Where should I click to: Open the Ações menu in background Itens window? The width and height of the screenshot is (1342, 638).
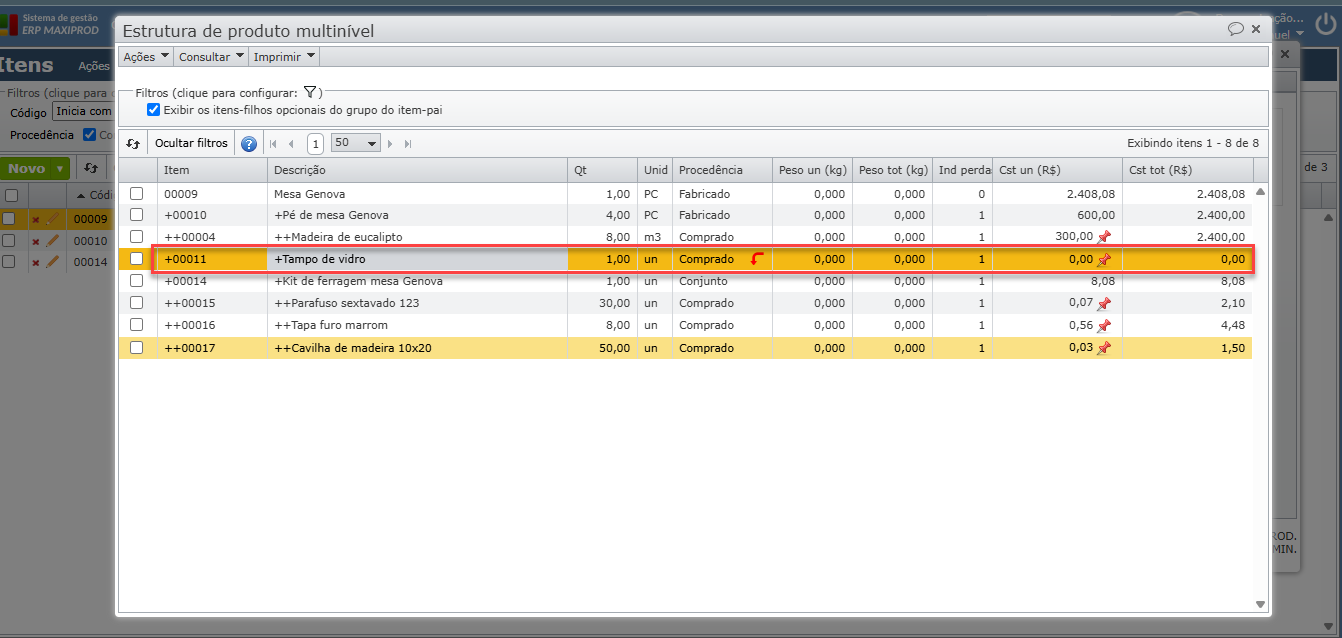[95, 67]
